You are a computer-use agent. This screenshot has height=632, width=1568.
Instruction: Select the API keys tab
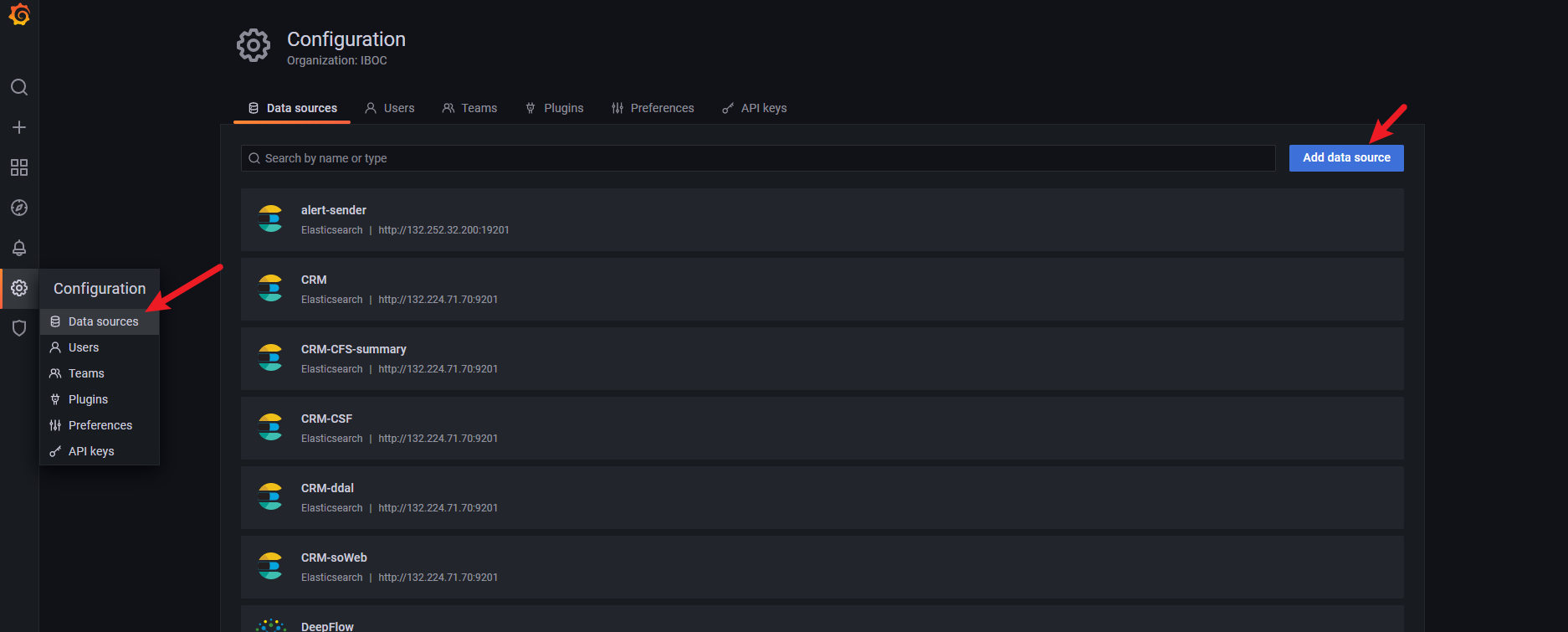pos(754,108)
